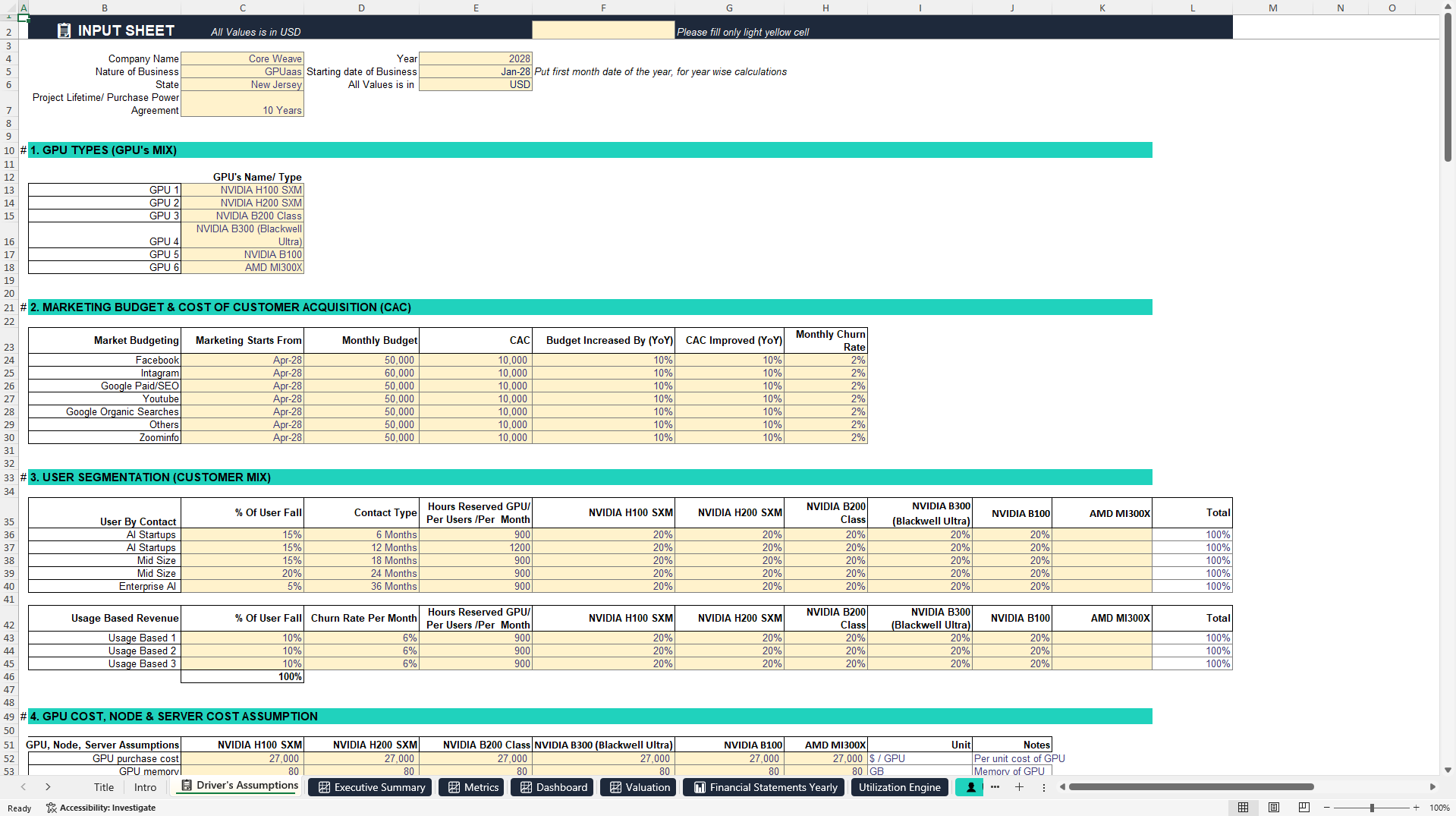
Task: Select the Driver's Assumptions sheet tab
Action: 239,786
